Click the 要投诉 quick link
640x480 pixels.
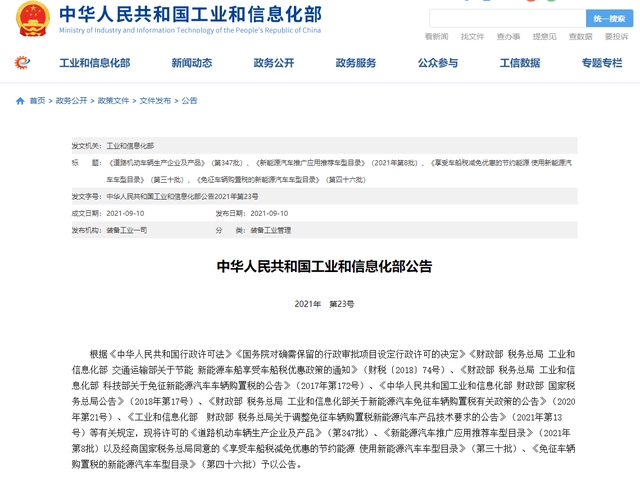tap(616, 37)
